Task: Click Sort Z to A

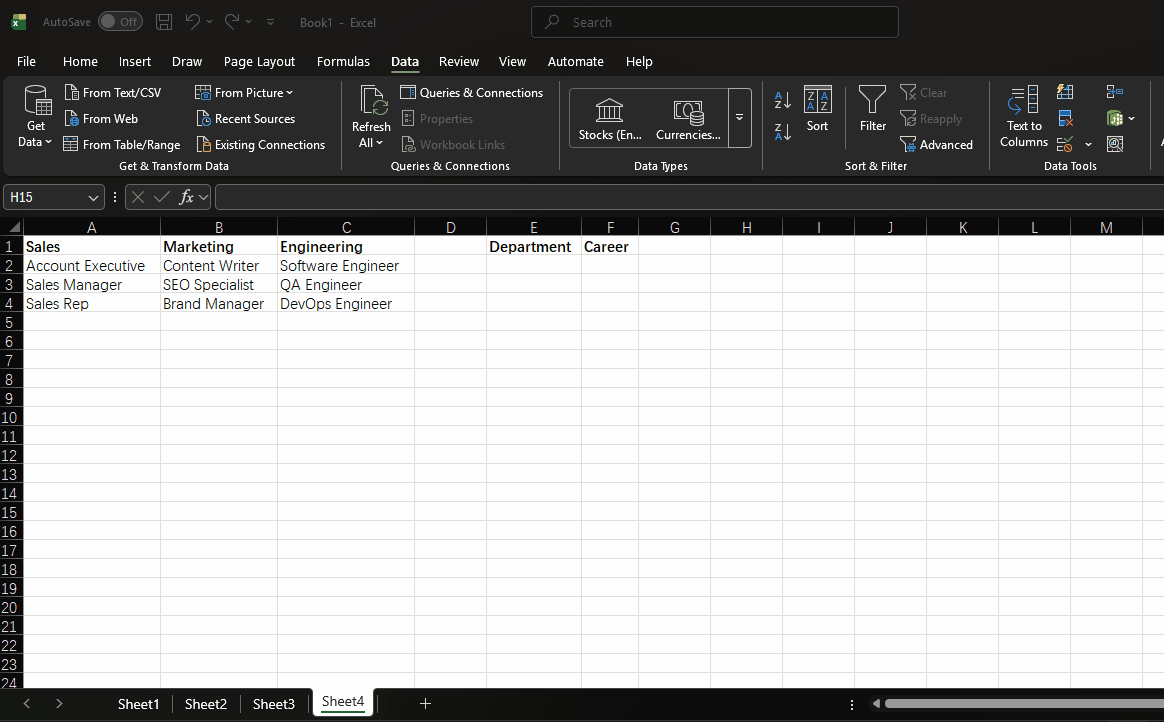Action: pyautogui.click(x=782, y=131)
